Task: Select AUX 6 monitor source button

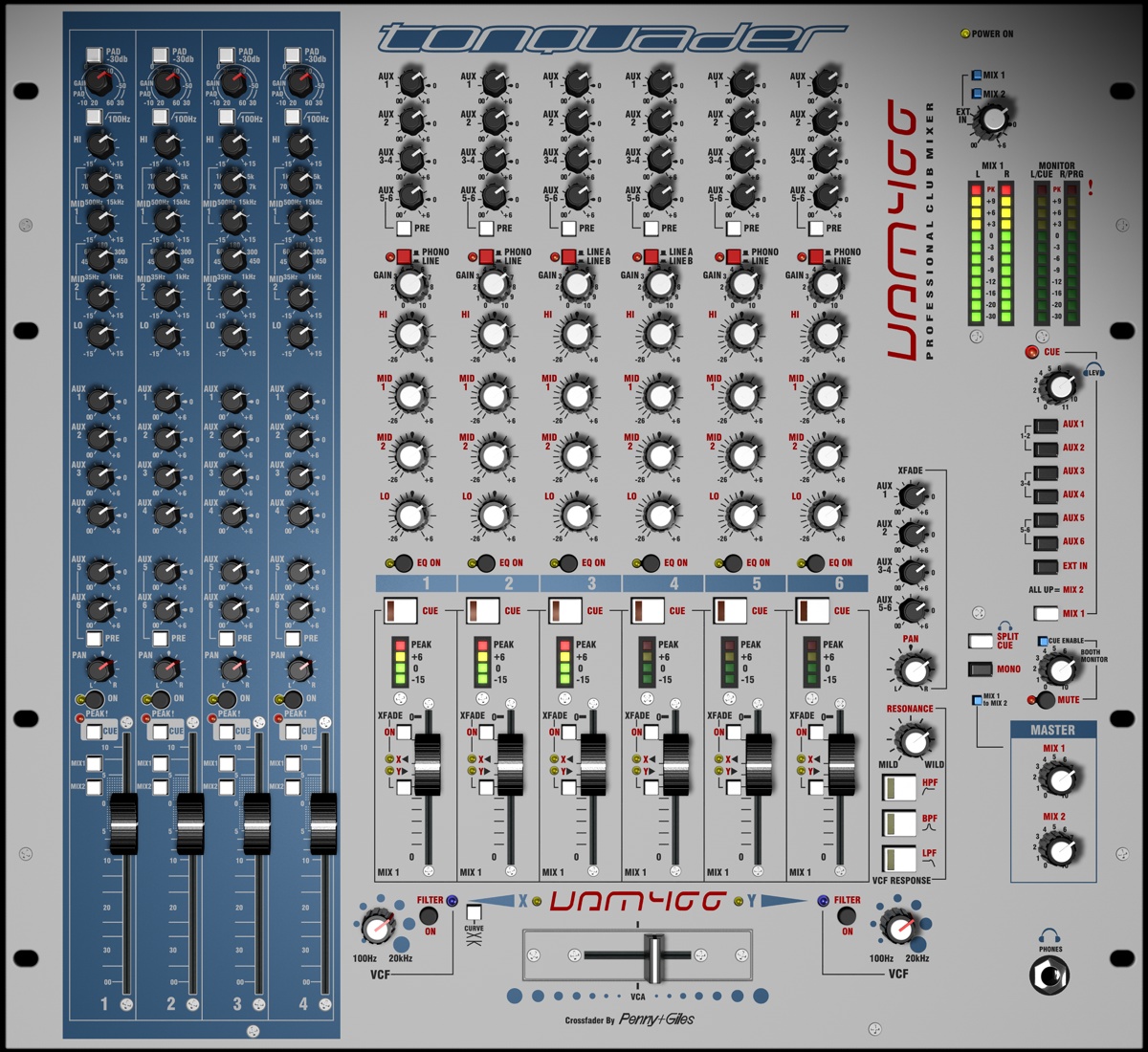Action: 1046,542
